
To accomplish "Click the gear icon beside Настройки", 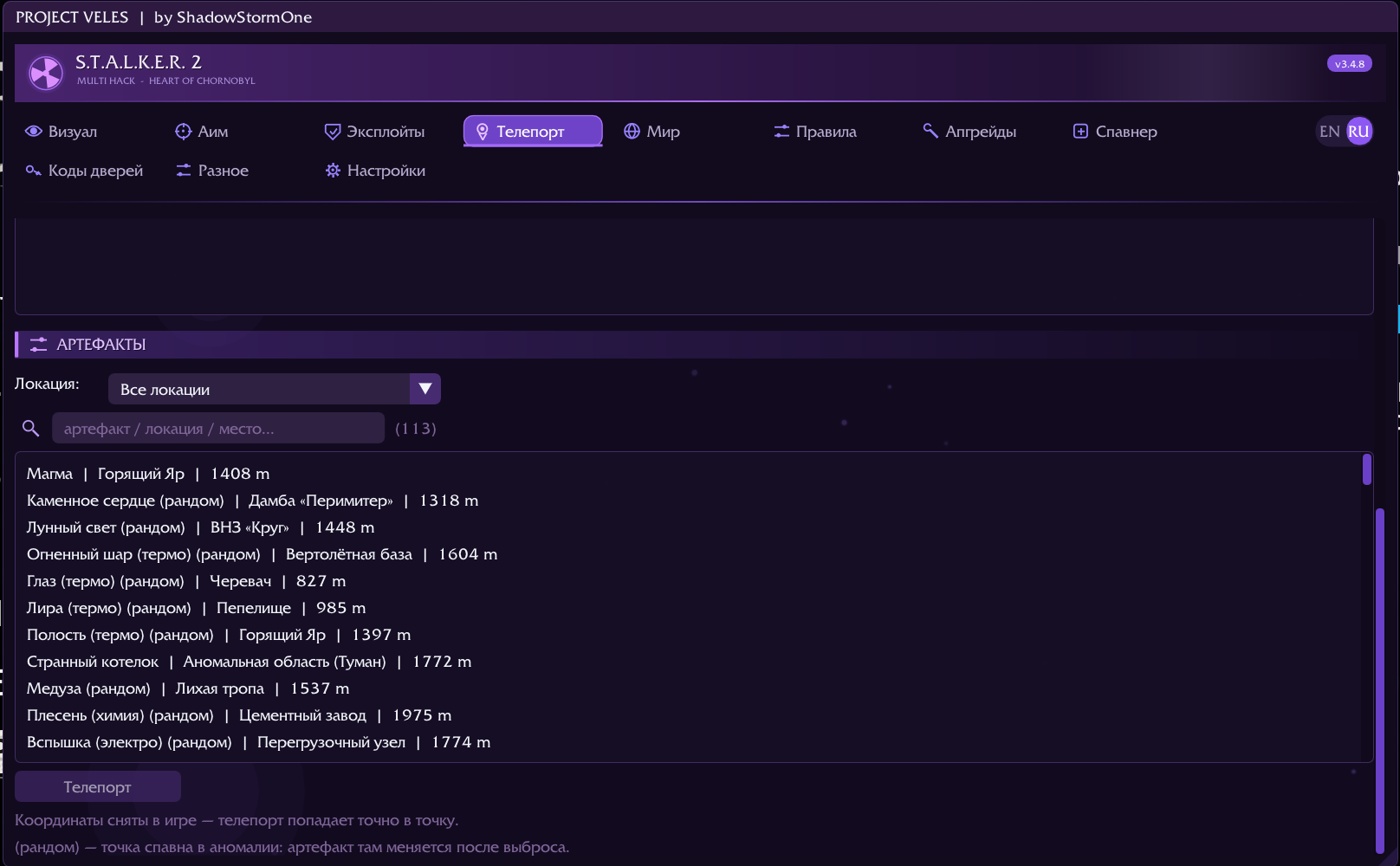I will tap(333, 171).
